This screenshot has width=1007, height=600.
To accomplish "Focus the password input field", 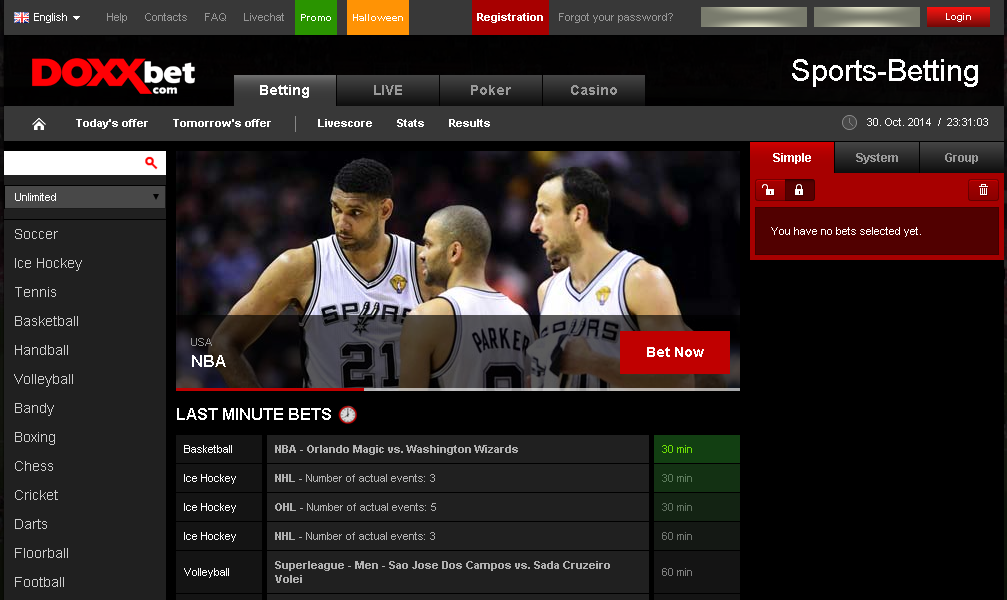I will [x=866, y=17].
